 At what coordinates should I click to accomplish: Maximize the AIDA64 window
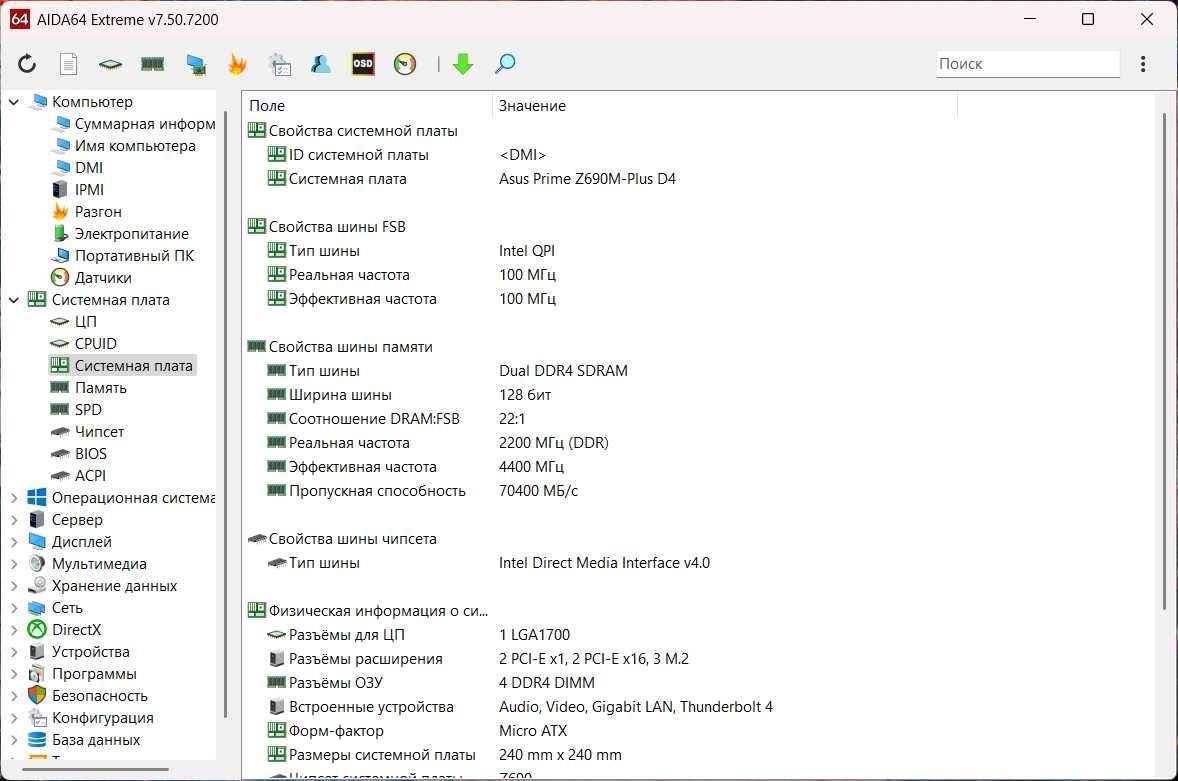(1088, 20)
